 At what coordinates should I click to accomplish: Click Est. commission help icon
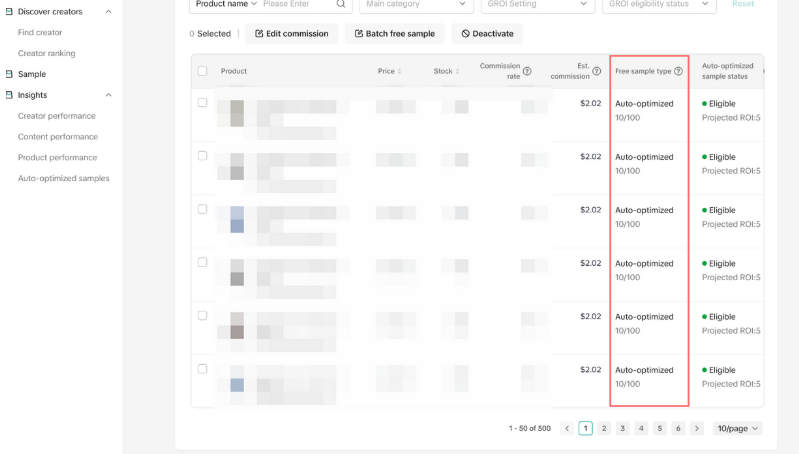pyautogui.click(x=597, y=71)
